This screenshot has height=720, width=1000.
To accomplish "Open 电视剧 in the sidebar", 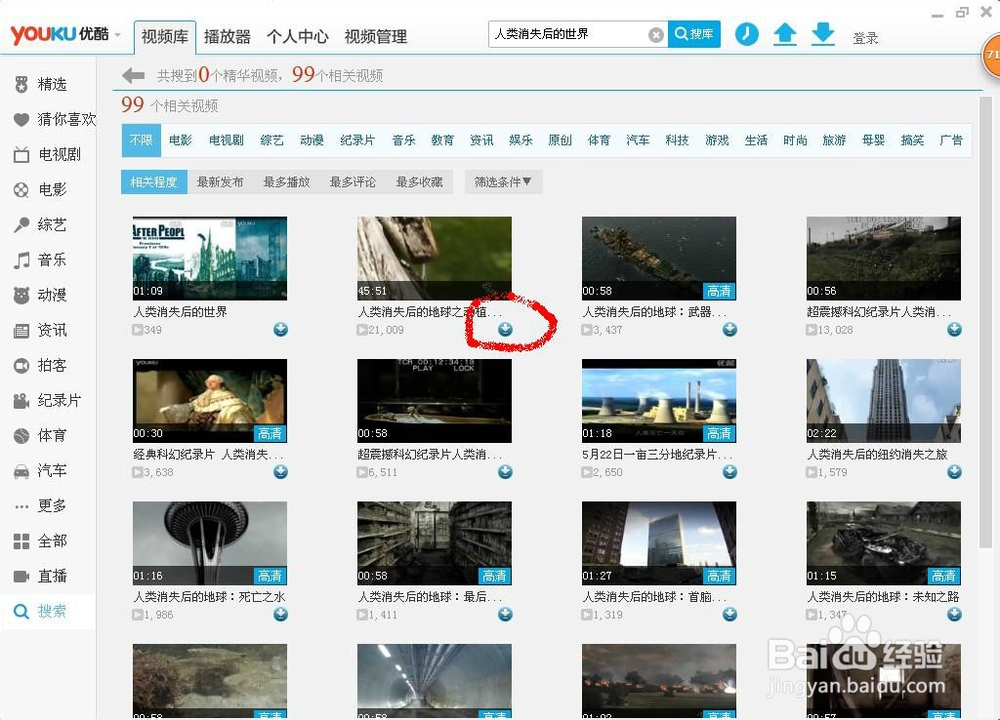I will coord(48,154).
